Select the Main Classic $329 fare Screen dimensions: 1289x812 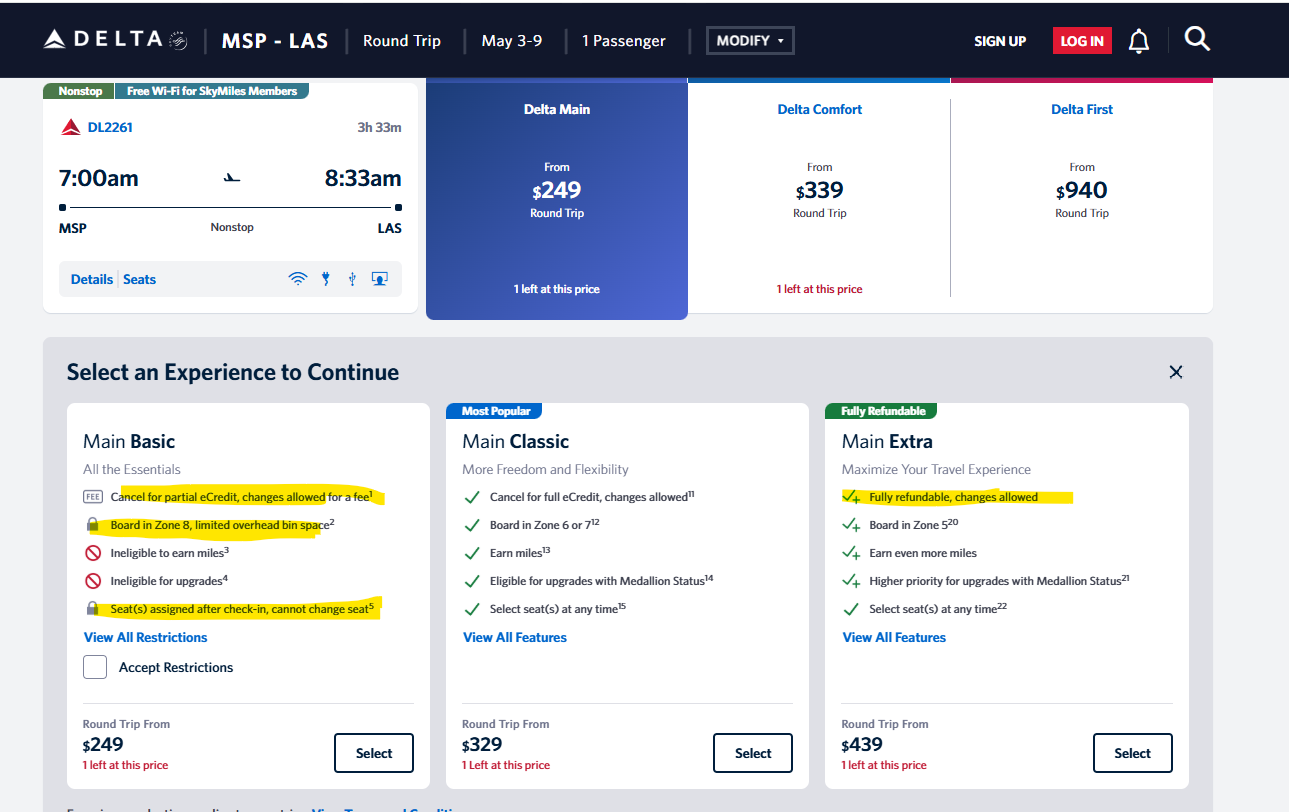(752, 753)
